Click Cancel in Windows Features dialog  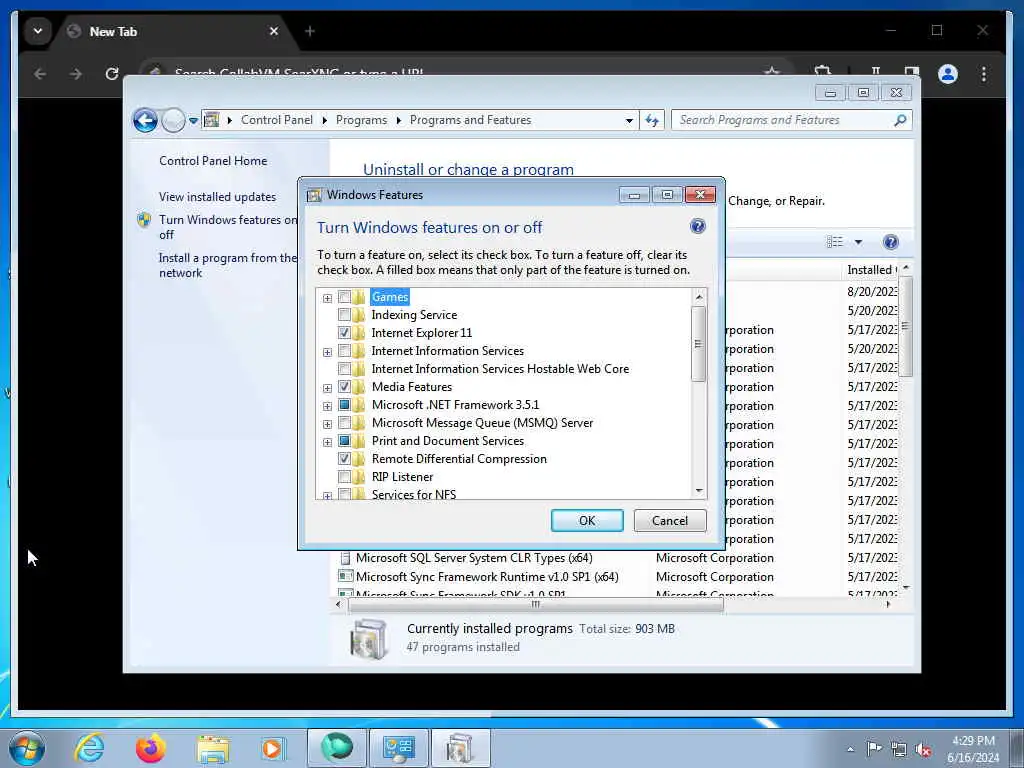tap(669, 520)
